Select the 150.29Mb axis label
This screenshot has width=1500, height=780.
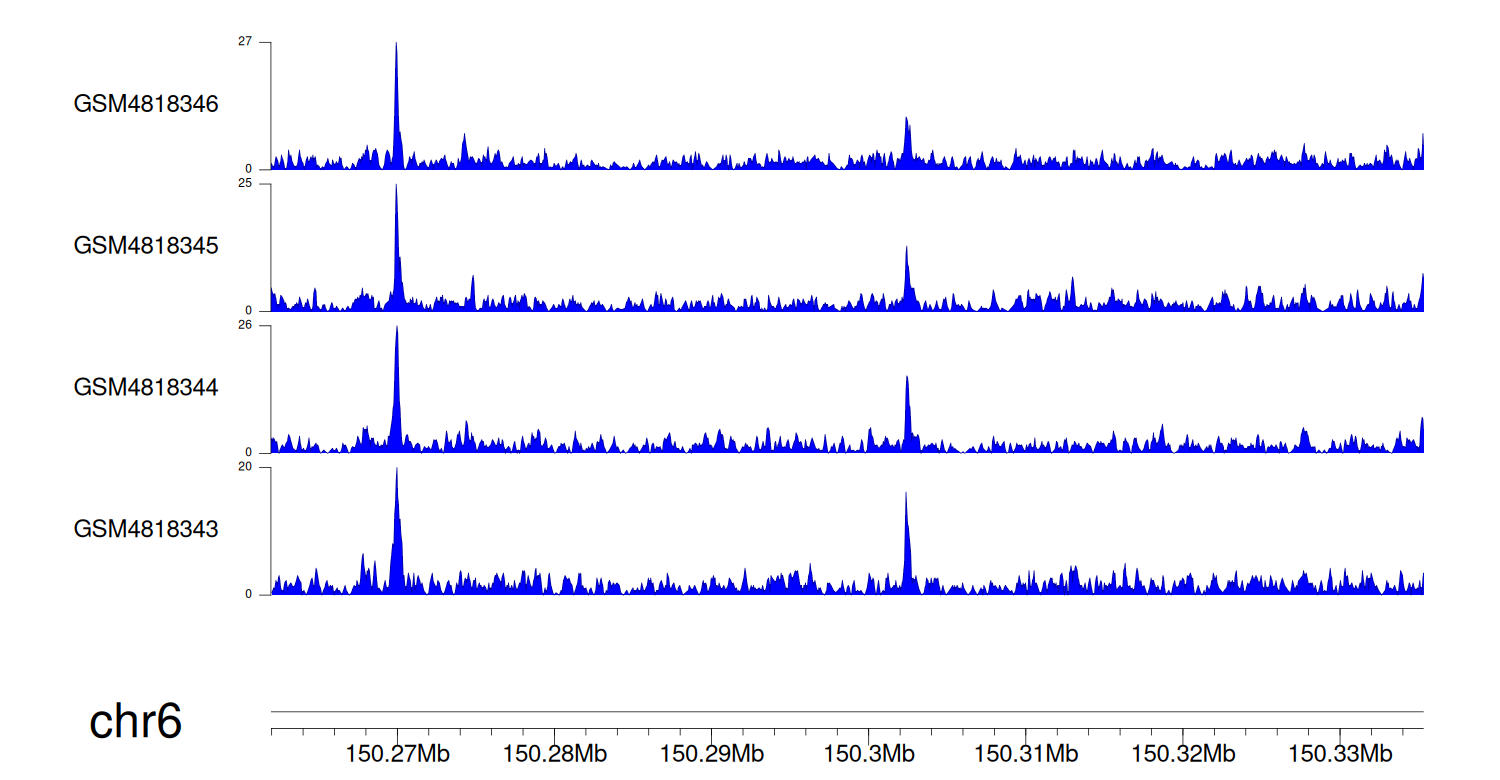click(x=712, y=753)
